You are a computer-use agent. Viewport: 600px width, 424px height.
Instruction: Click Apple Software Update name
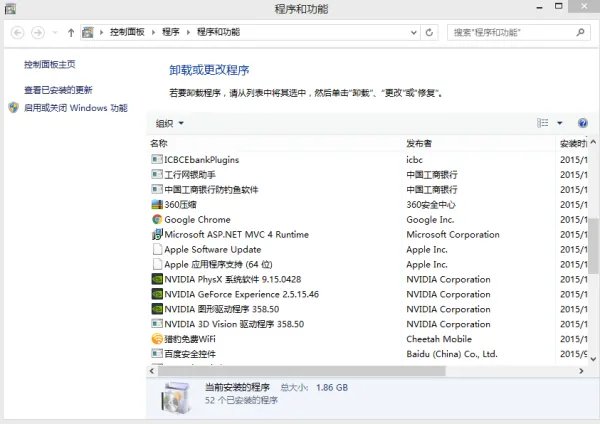coord(213,250)
